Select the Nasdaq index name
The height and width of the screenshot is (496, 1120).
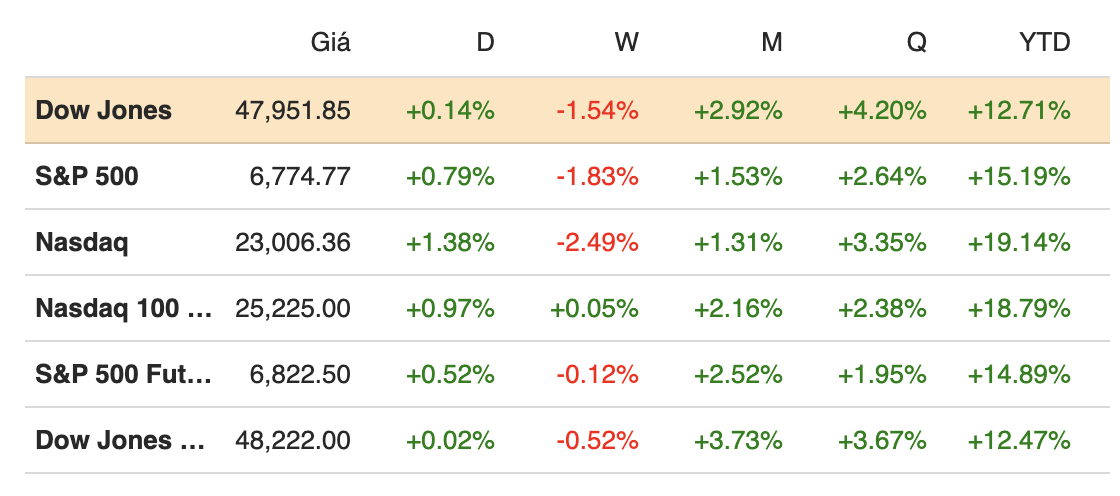coord(82,243)
